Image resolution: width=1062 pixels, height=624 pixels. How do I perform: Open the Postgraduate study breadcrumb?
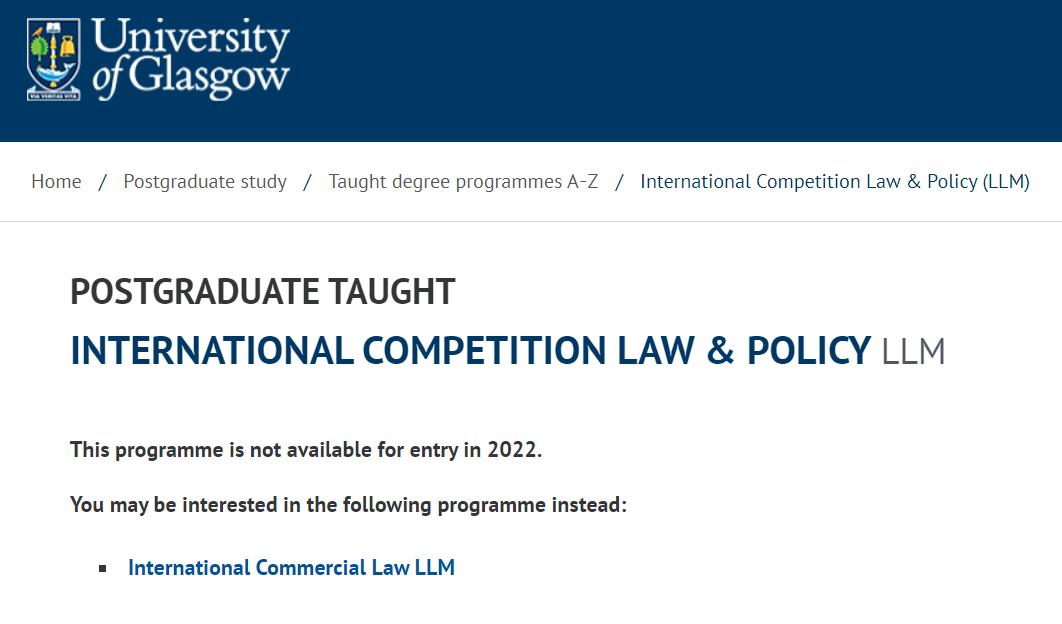(x=205, y=182)
